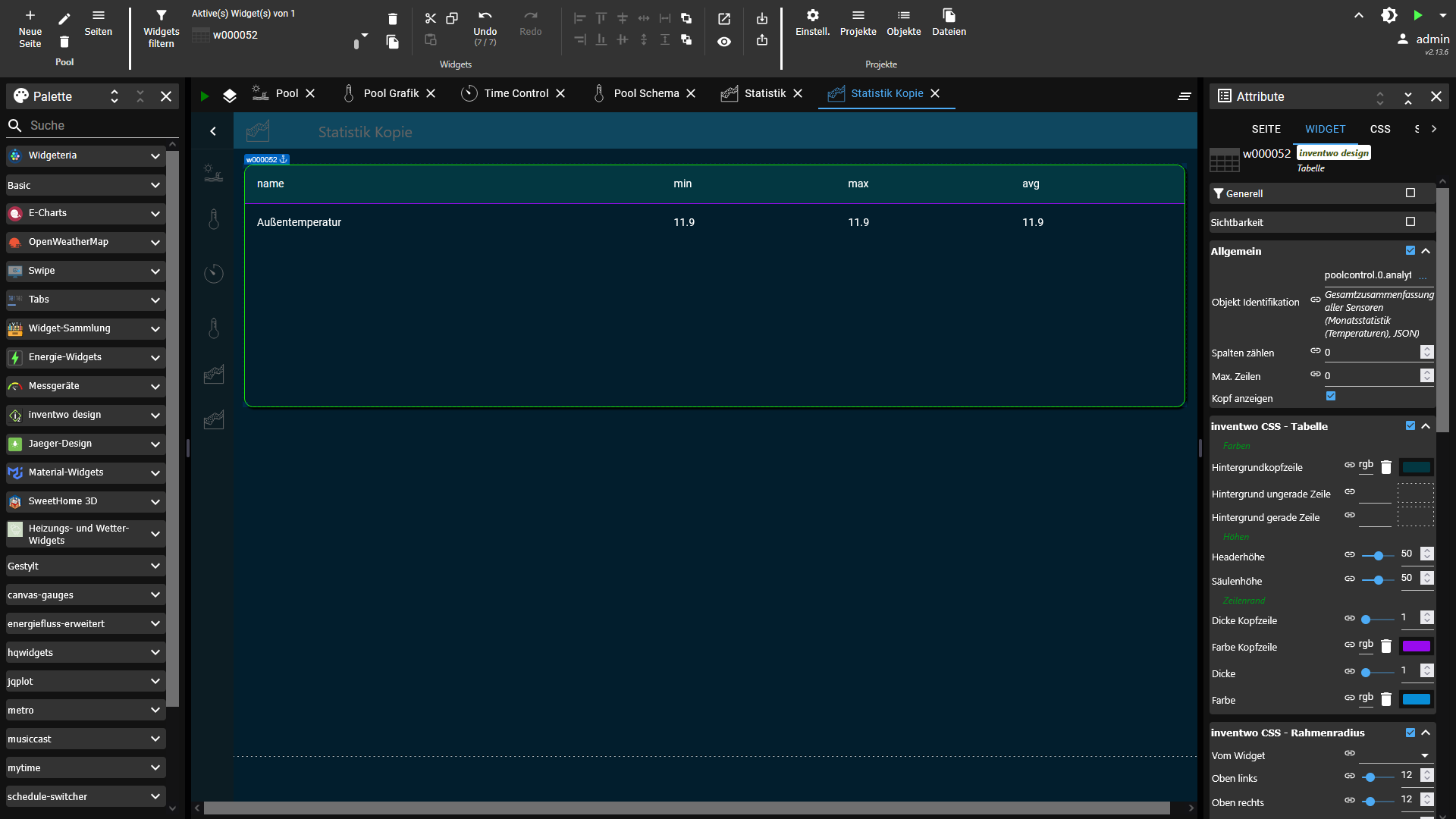Click the Clone widget icon next to Cut

click(453, 18)
